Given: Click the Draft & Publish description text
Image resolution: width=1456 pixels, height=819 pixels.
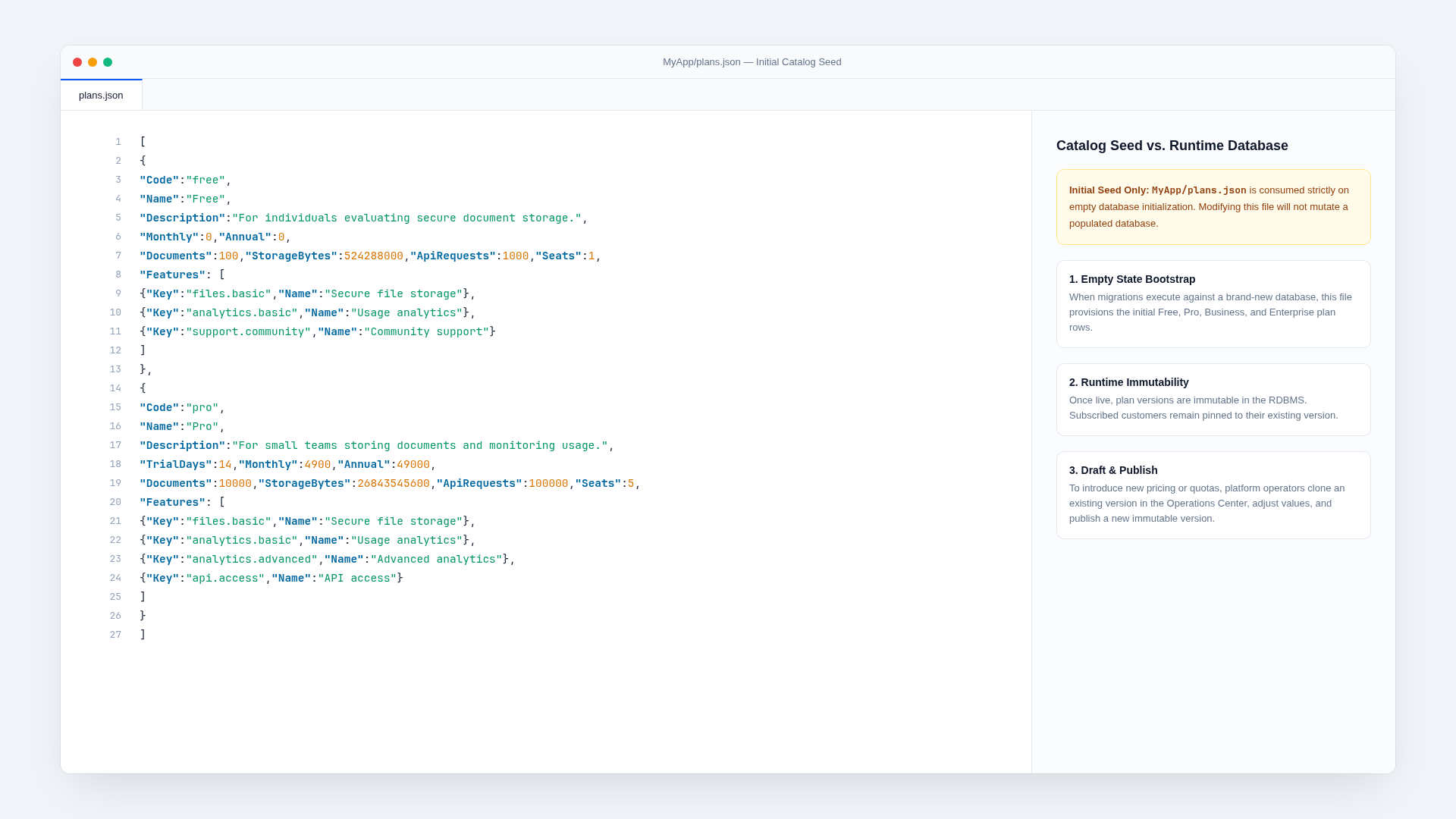Looking at the screenshot, I should tap(1207, 504).
